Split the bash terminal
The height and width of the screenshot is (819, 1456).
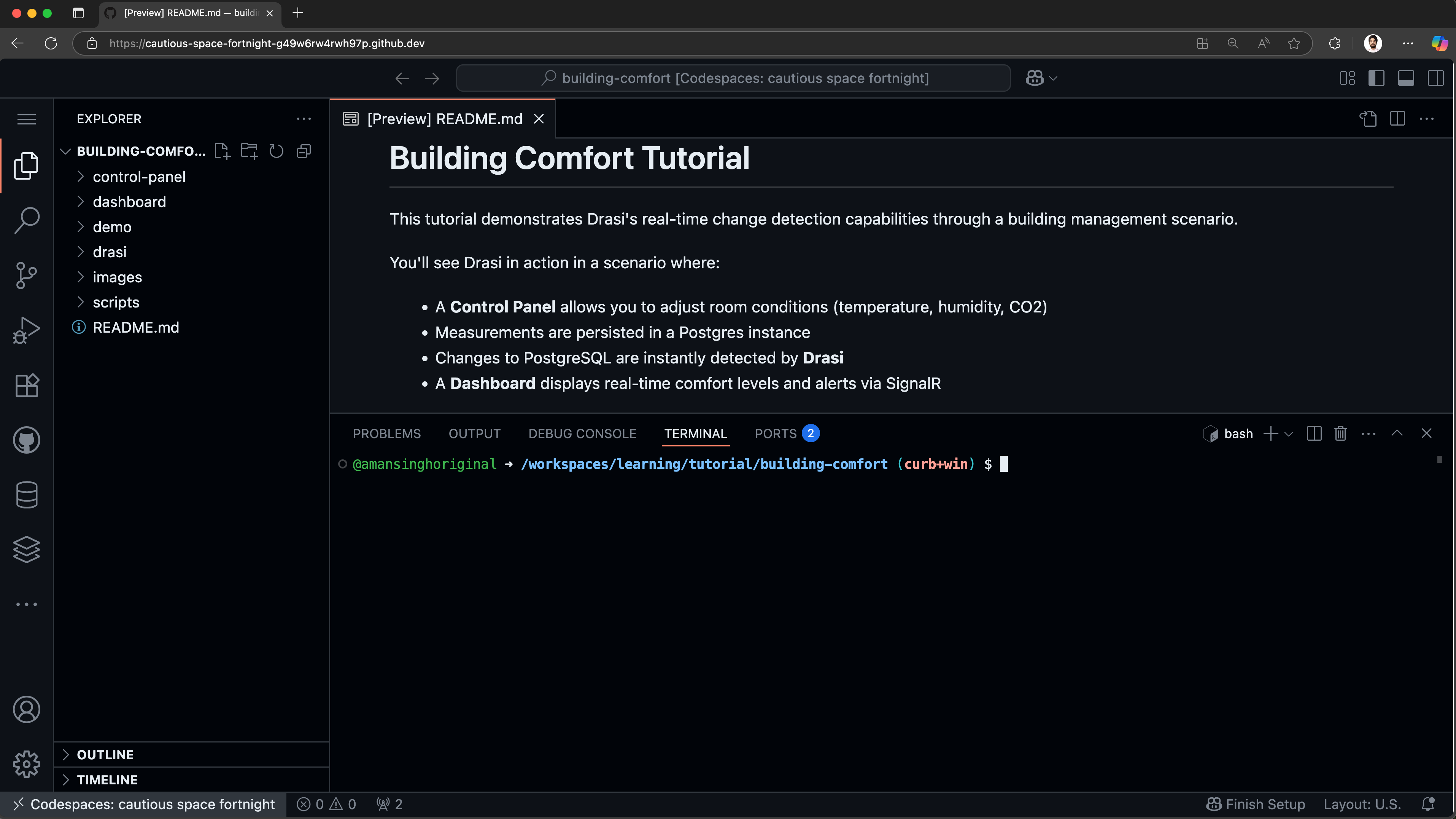pyautogui.click(x=1314, y=433)
